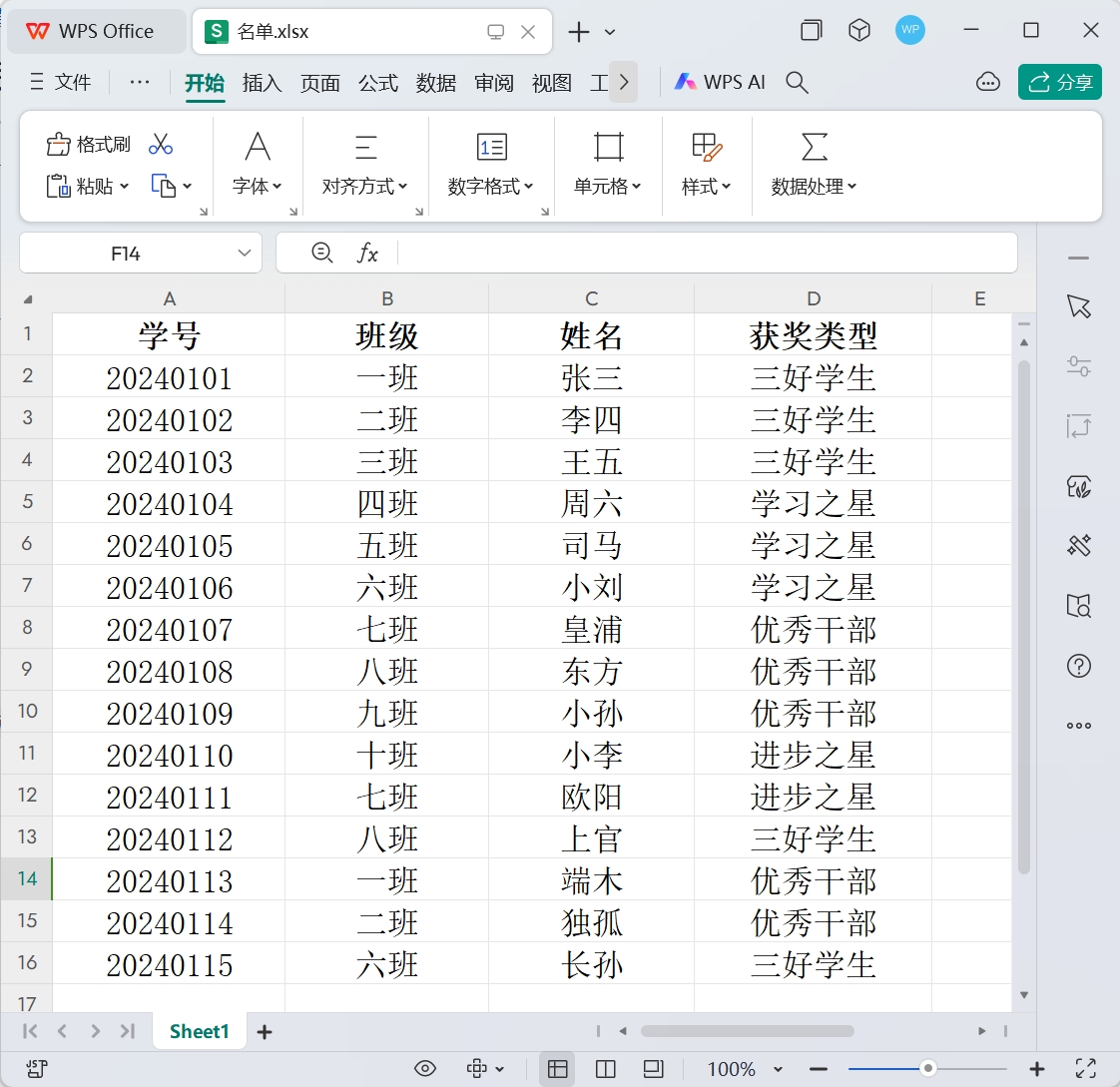Open the 公式 formulas tab
Viewport: 1120px width, 1087px height.
coord(378,83)
